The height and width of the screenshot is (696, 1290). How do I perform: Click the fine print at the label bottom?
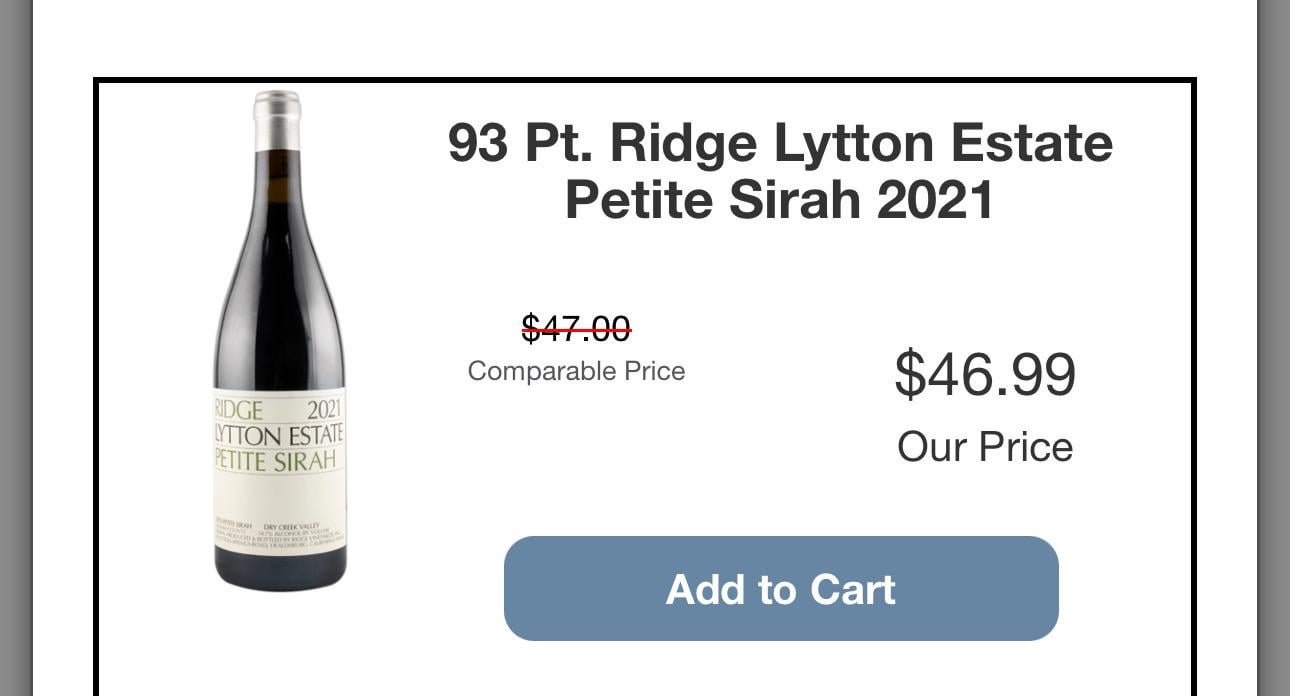point(279,533)
